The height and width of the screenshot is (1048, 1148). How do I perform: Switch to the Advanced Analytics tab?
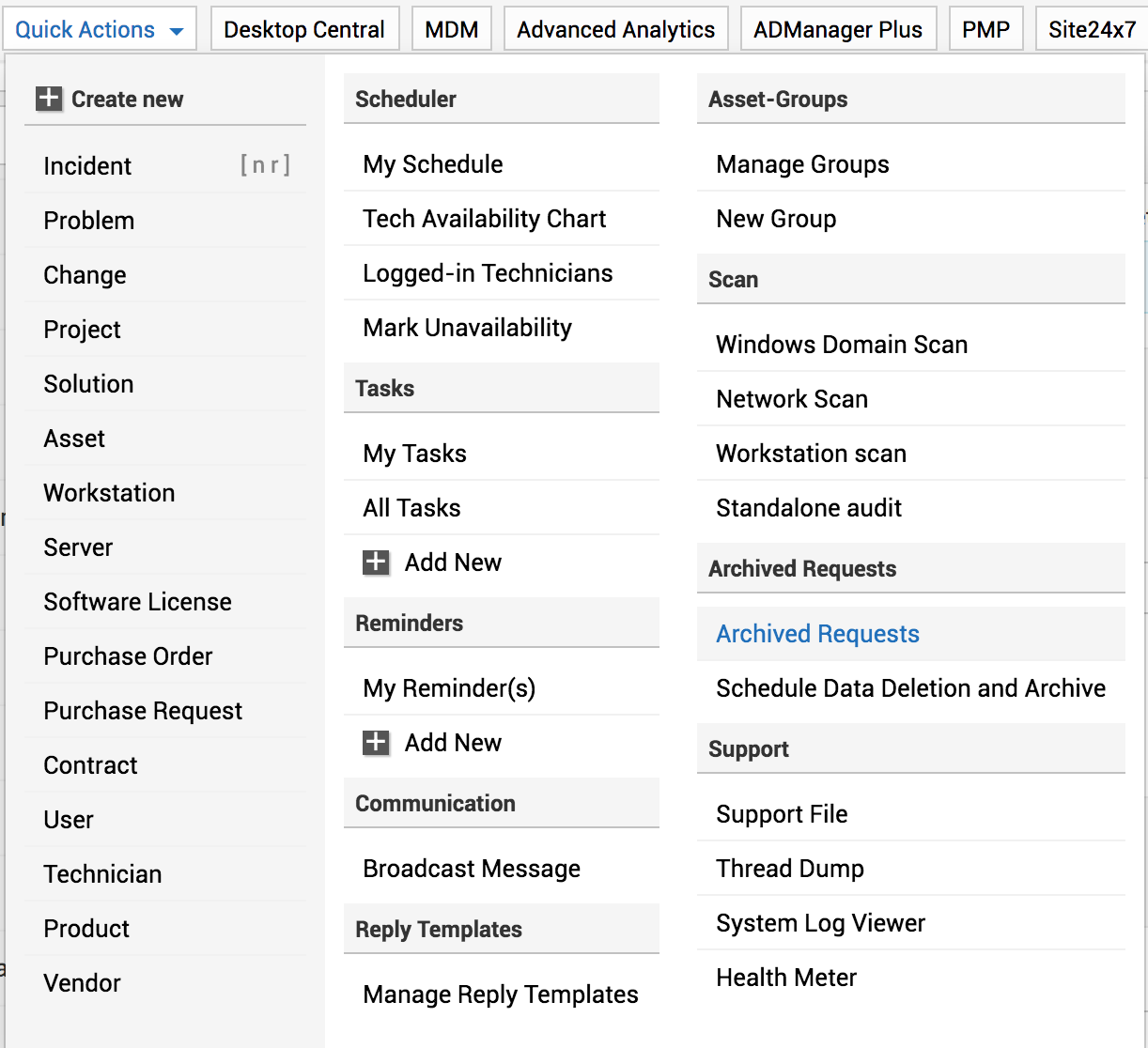pos(615,30)
